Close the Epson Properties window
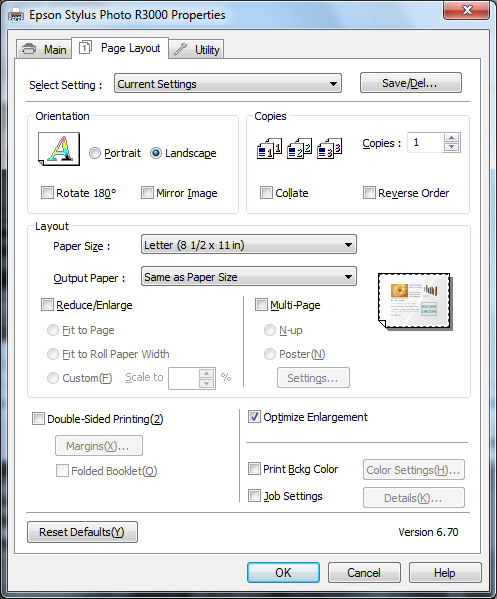The width and height of the screenshot is (497, 599). [x=466, y=10]
